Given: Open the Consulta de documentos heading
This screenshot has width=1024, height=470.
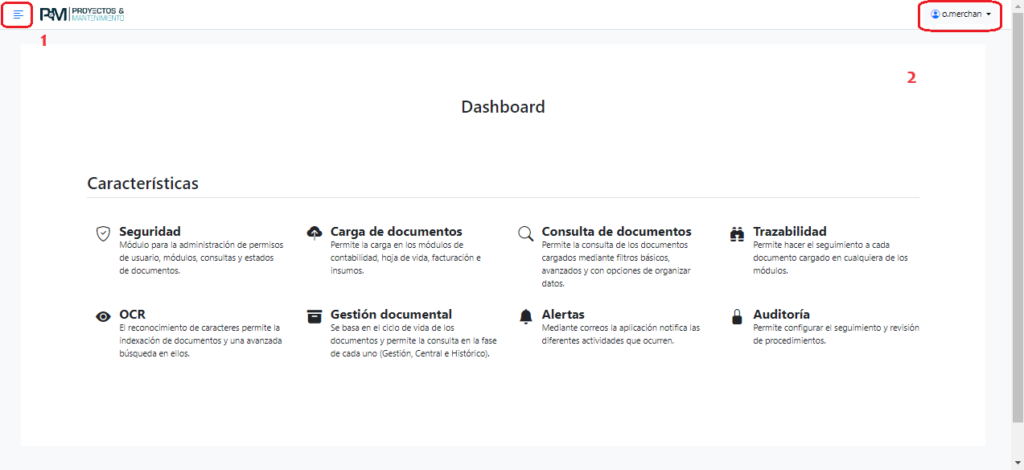Looking at the screenshot, I should click(x=616, y=231).
